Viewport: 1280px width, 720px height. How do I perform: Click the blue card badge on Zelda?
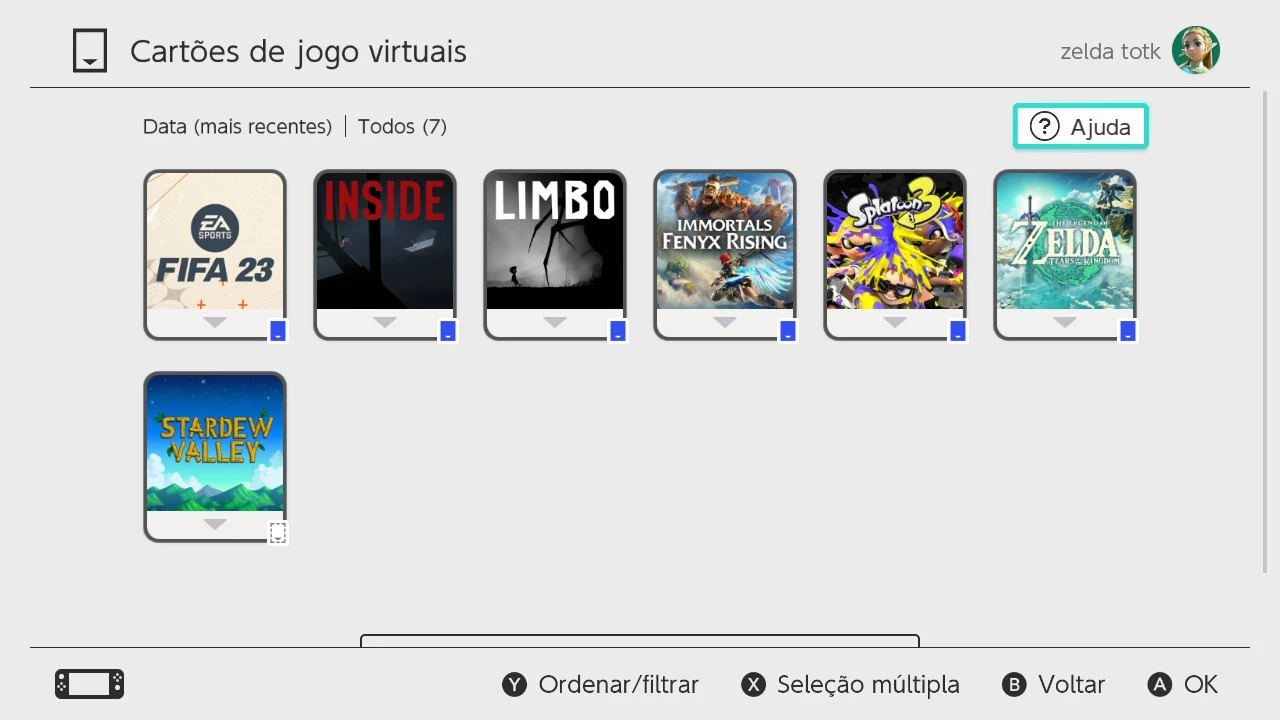point(1128,332)
